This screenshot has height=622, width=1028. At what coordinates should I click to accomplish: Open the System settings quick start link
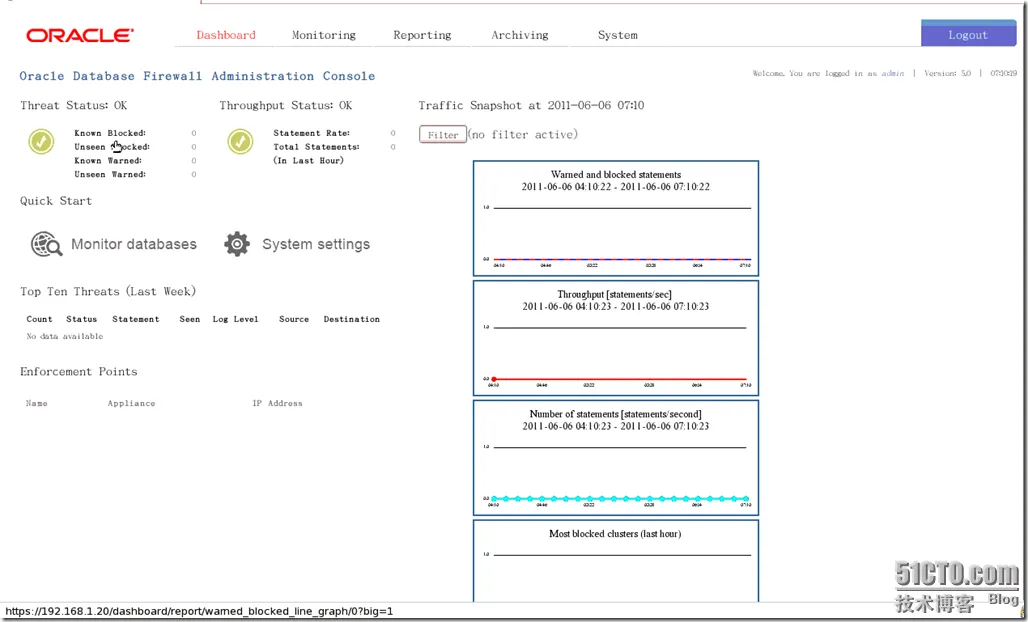[x=316, y=244]
